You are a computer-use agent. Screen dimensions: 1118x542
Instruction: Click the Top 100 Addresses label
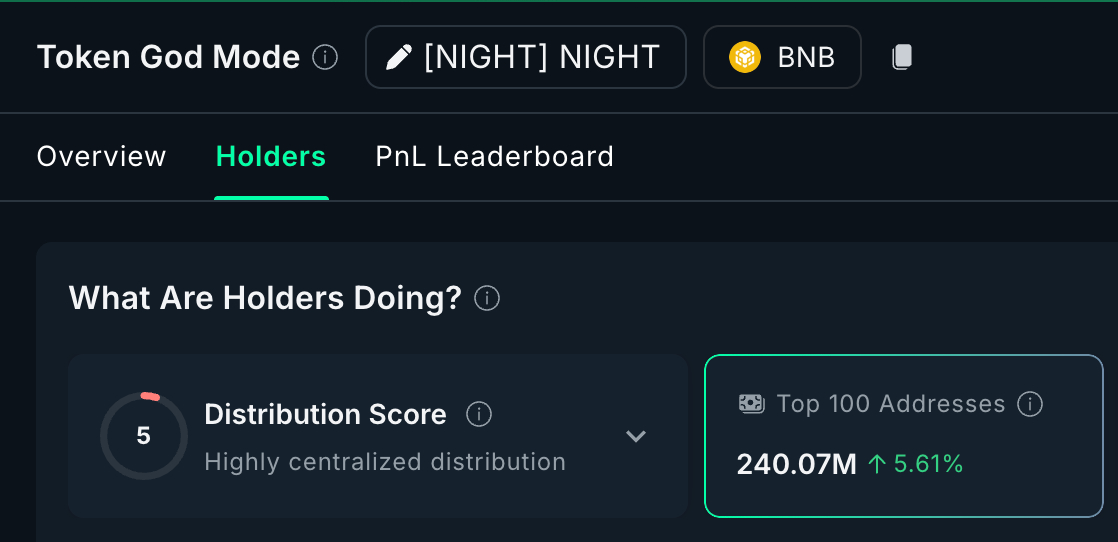[x=890, y=404]
